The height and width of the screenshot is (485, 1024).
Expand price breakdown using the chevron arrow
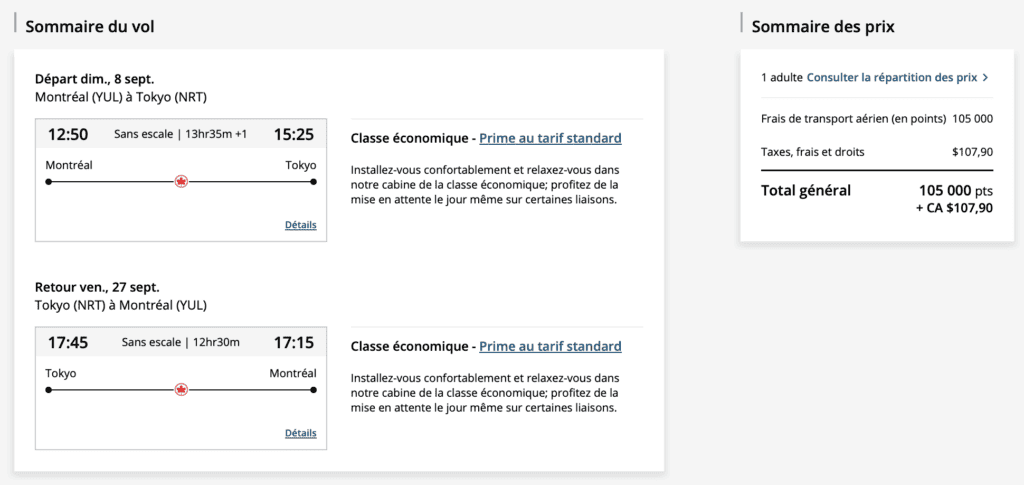(x=985, y=77)
